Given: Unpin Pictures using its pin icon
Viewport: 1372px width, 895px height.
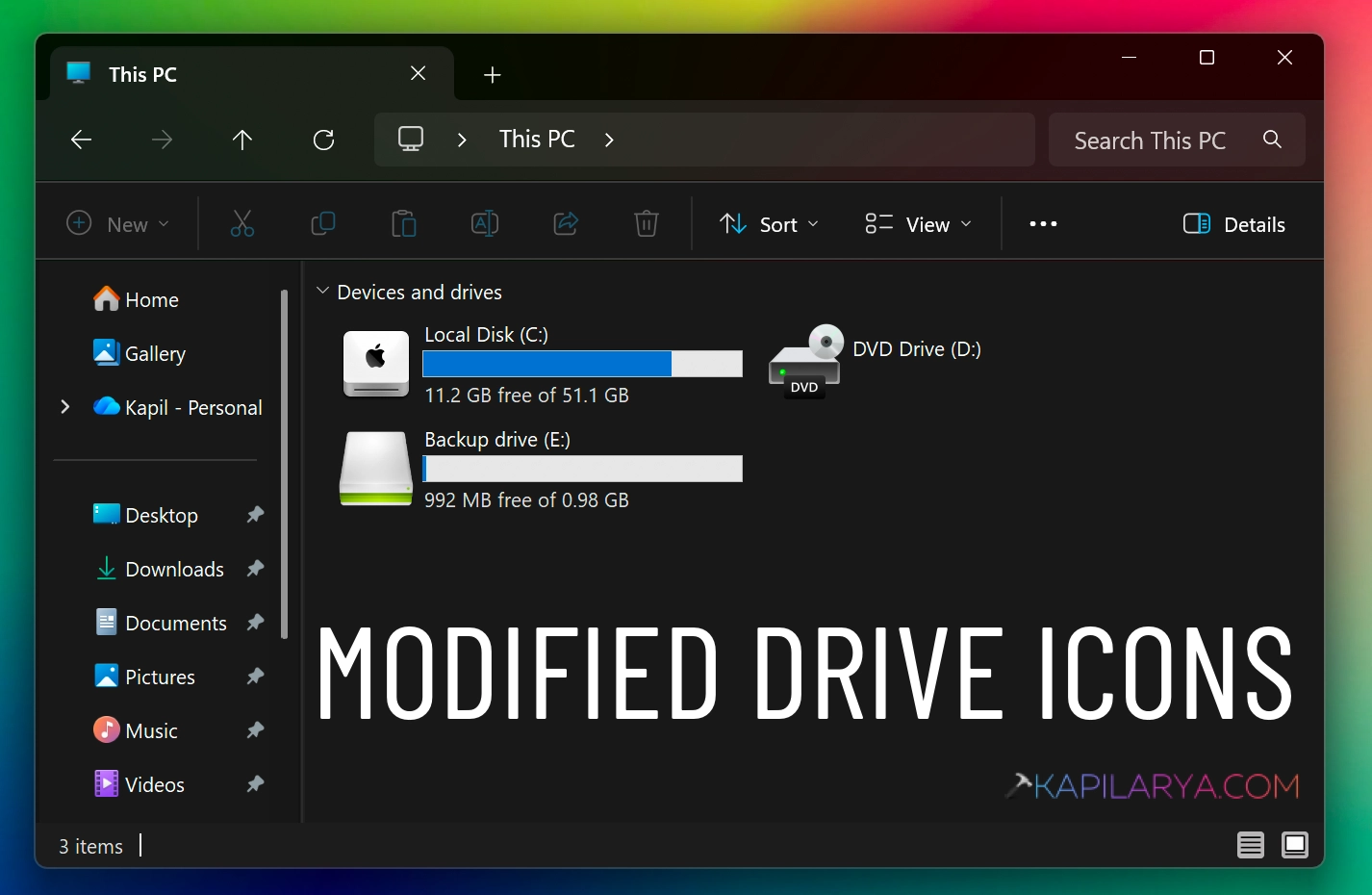Looking at the screenshot, I should (x=255, y=677).
